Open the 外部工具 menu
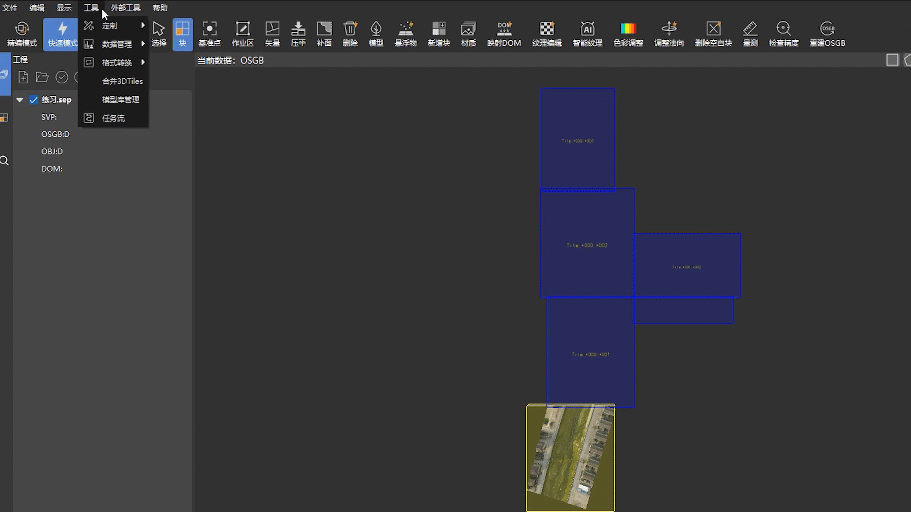The image size is (911, 512). pos(125,7)
